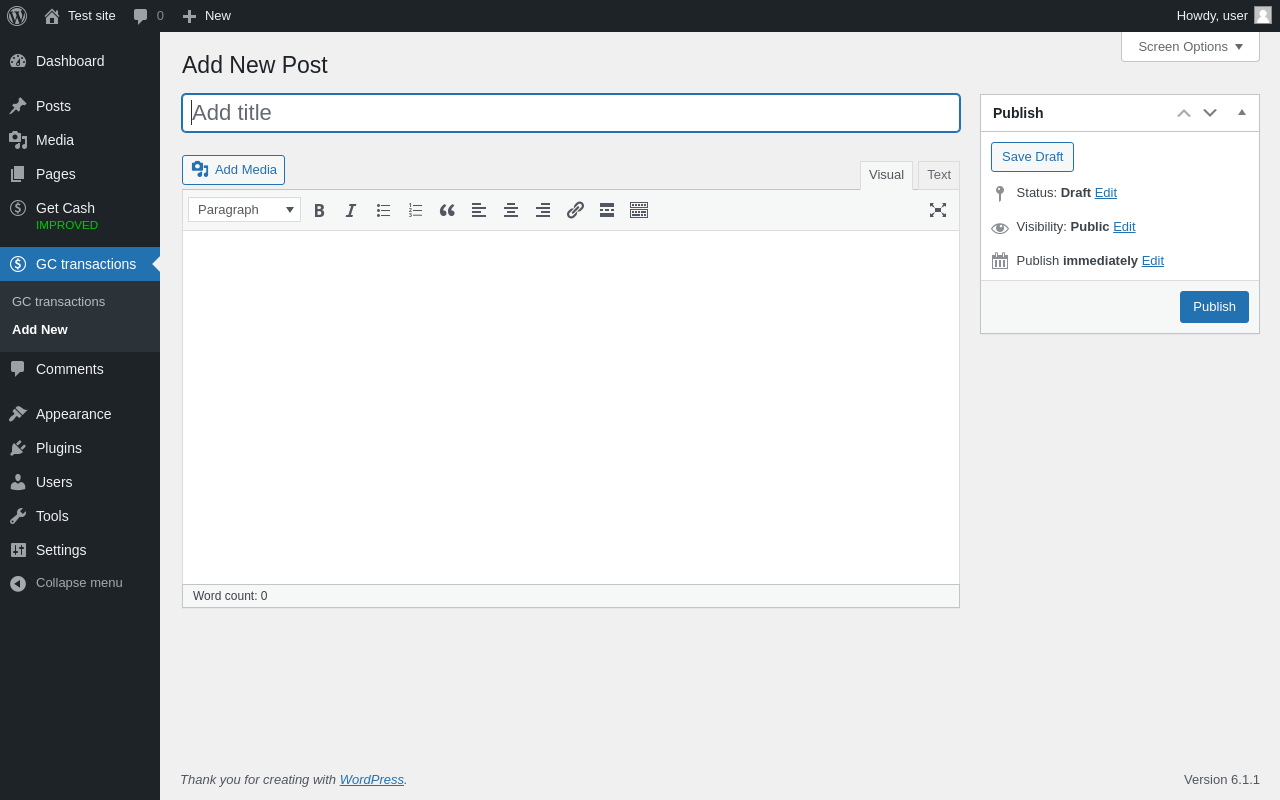Screen dimensions: 1280x800
Task: Click the Add Media button
Action: pos(233,170)
